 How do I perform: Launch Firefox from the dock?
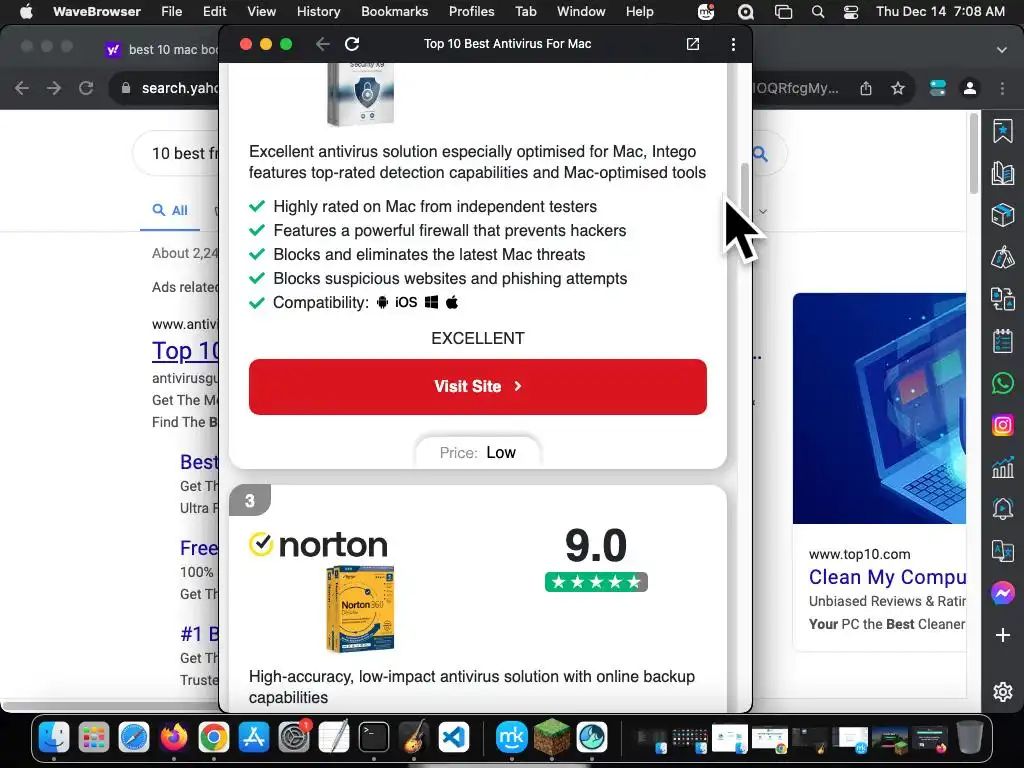tap(174, 738)
